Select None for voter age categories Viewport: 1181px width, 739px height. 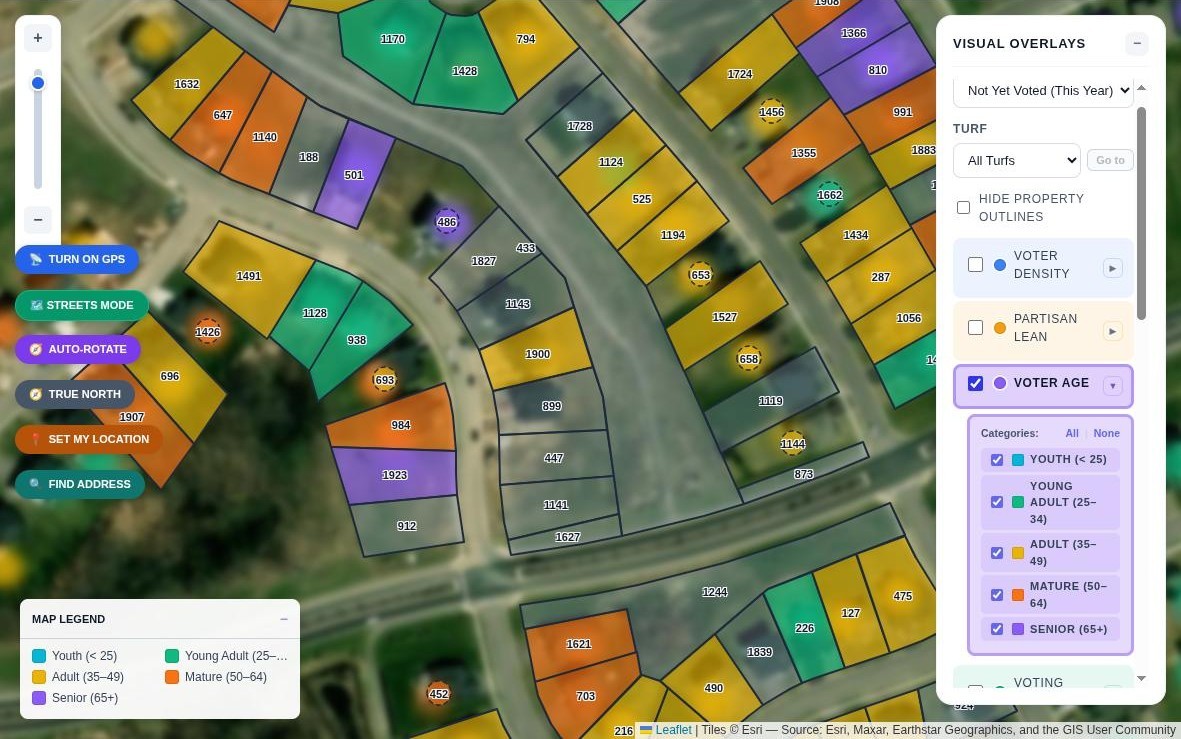pyautogui.click(x=1106, y=433)
